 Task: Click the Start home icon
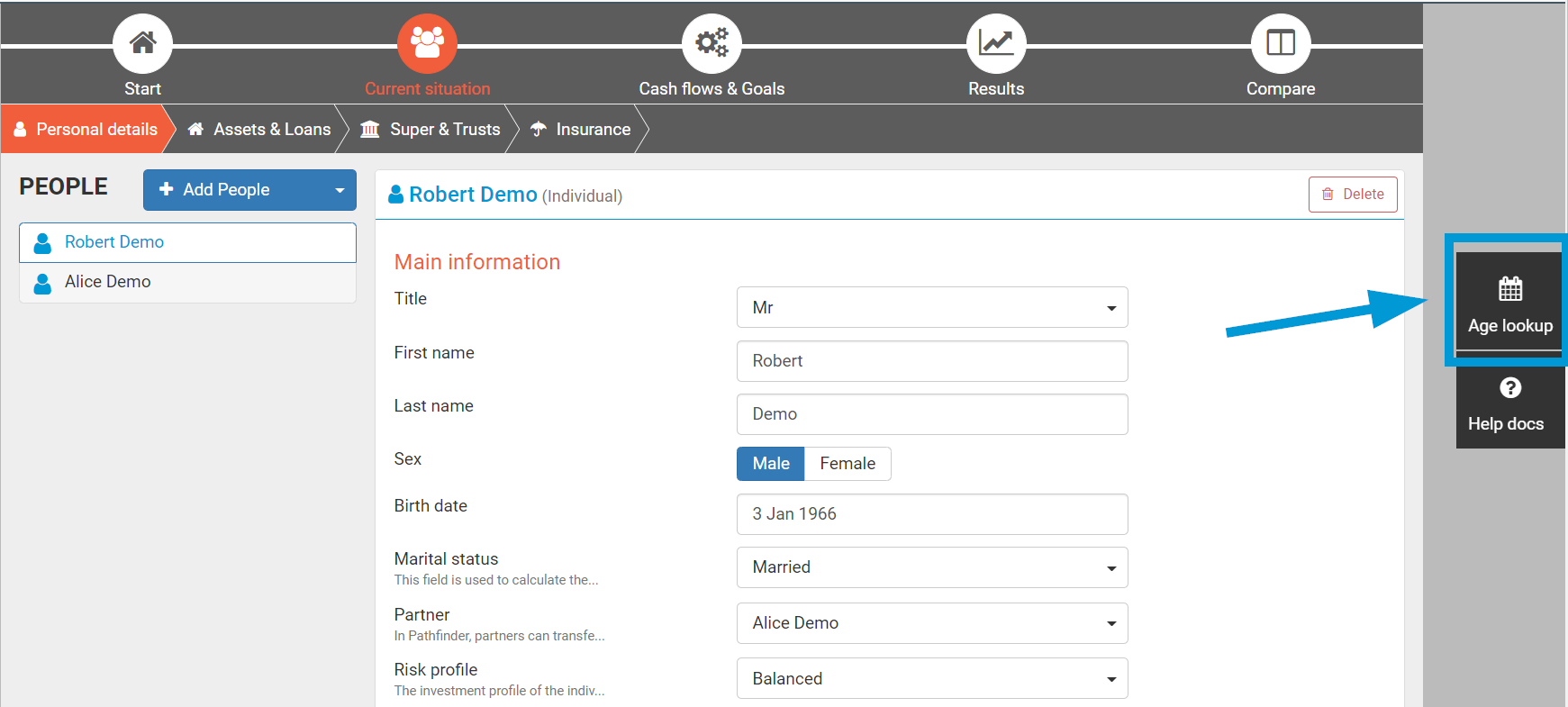(142, 43)
